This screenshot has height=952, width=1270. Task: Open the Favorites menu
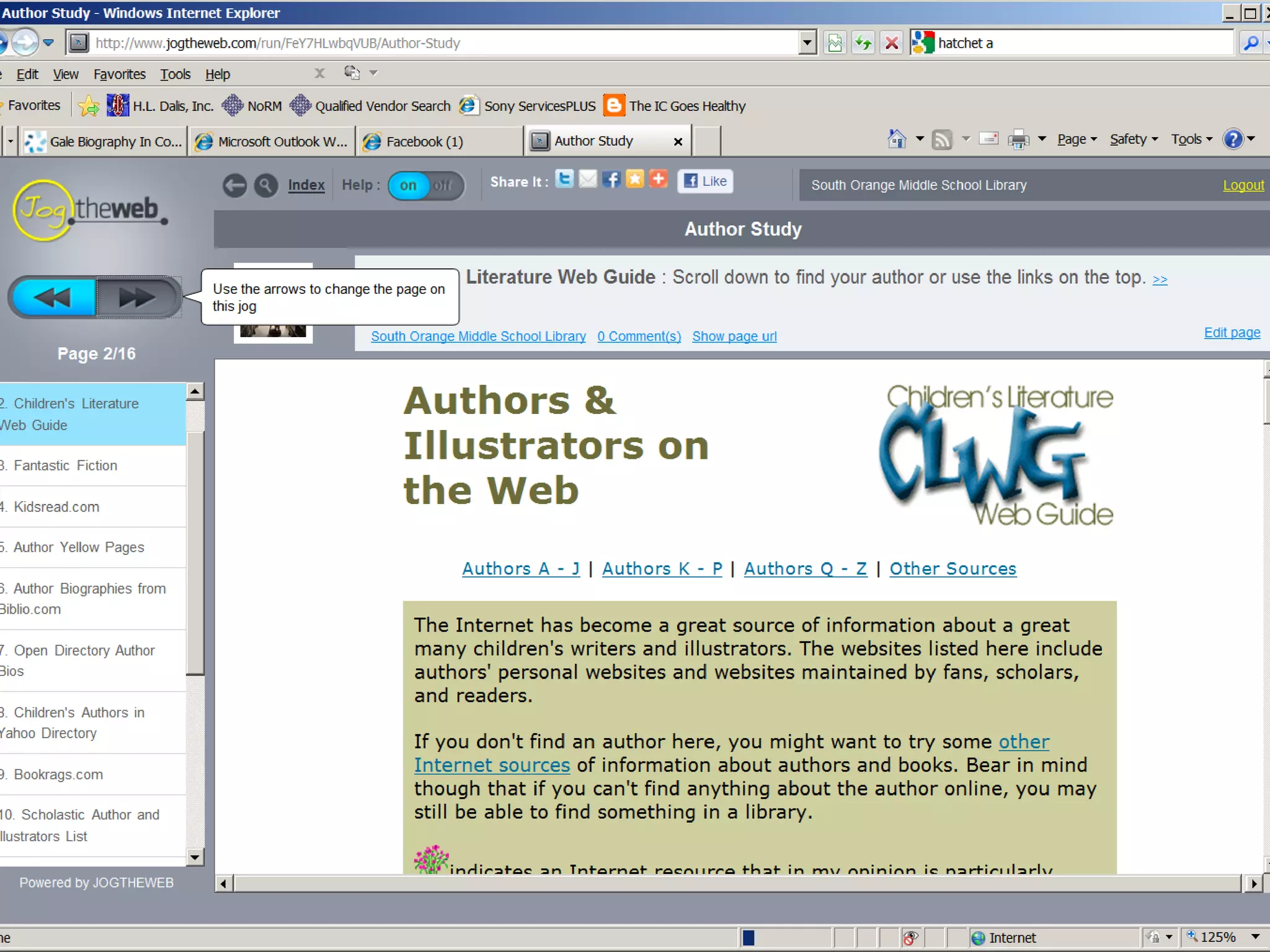119,74
